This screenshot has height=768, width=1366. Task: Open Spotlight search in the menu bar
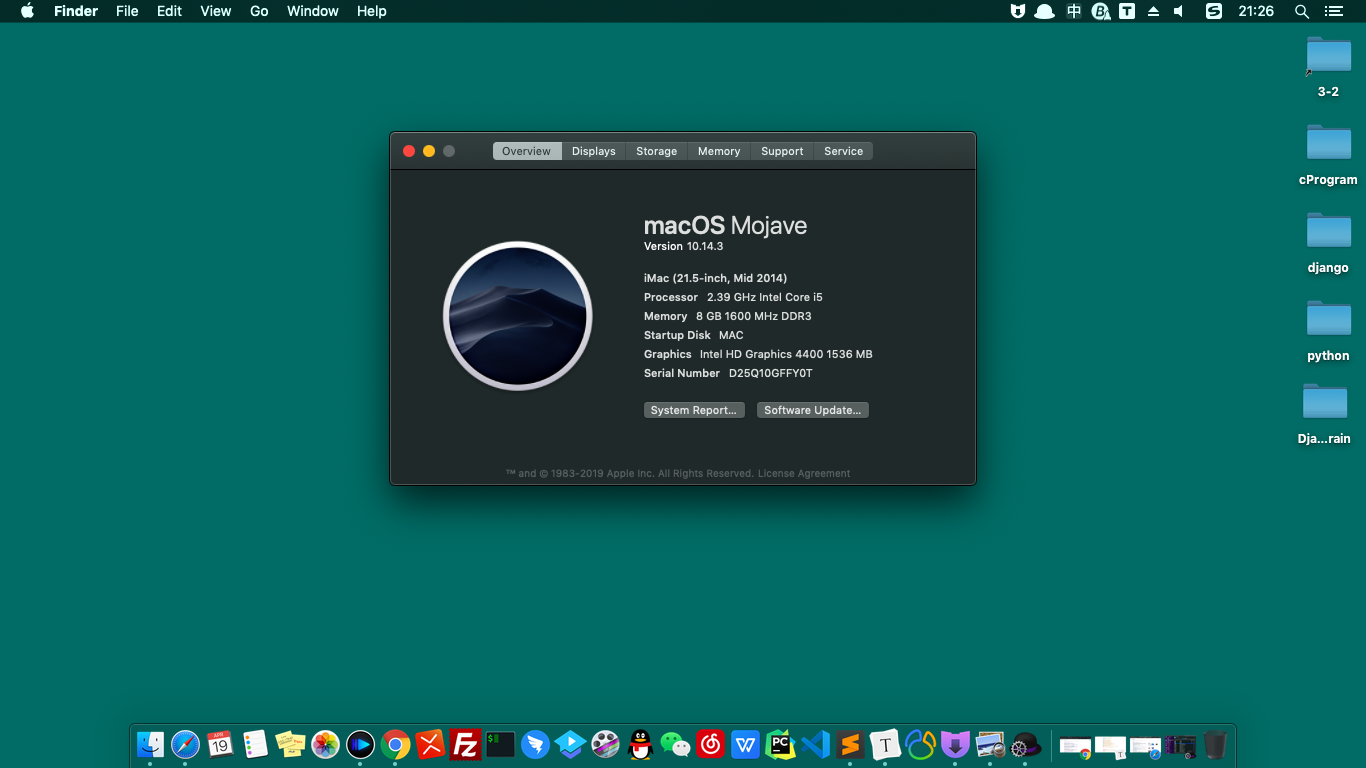coord(1302,11)
